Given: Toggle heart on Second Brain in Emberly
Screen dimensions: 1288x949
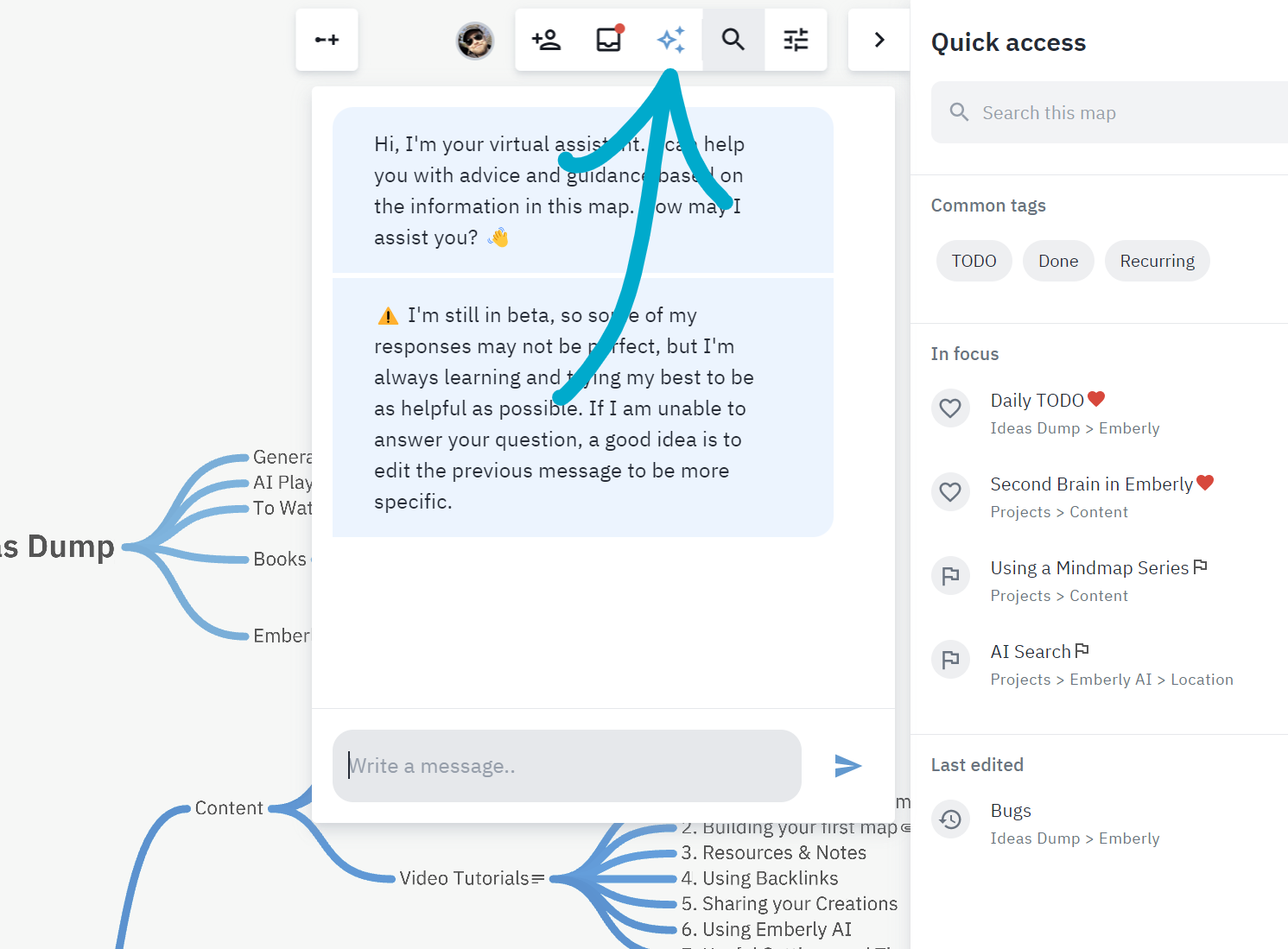Looking at the screenshot, I should [950, 492].
